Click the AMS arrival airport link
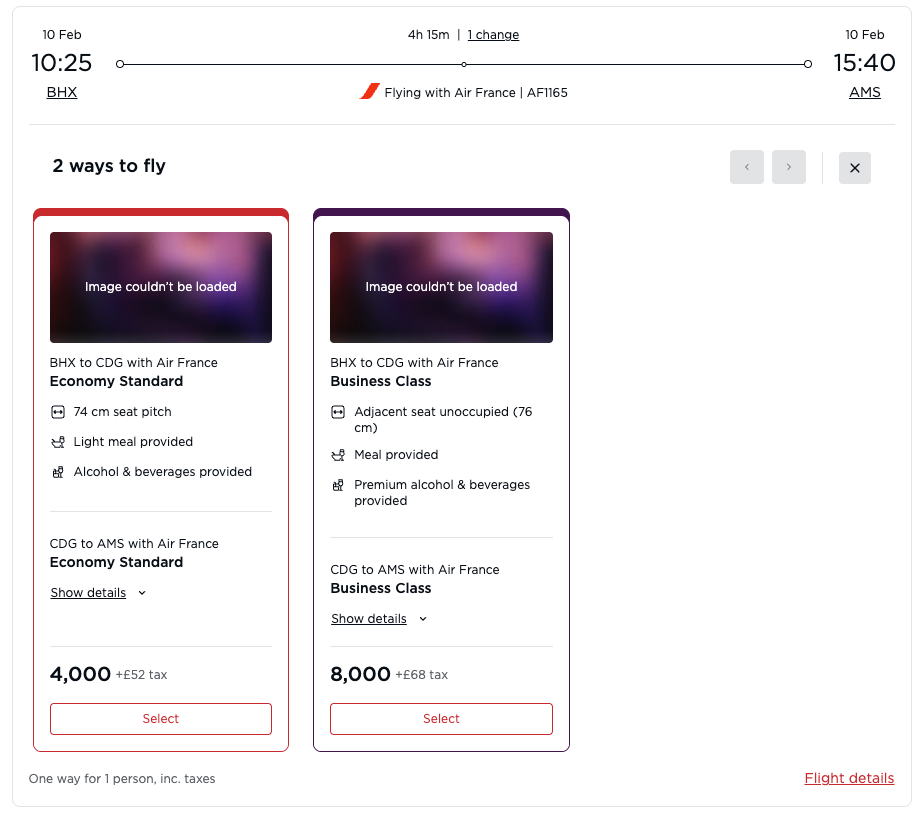The image size is (924, 817). pyautogui.click(x=865, y=93)
